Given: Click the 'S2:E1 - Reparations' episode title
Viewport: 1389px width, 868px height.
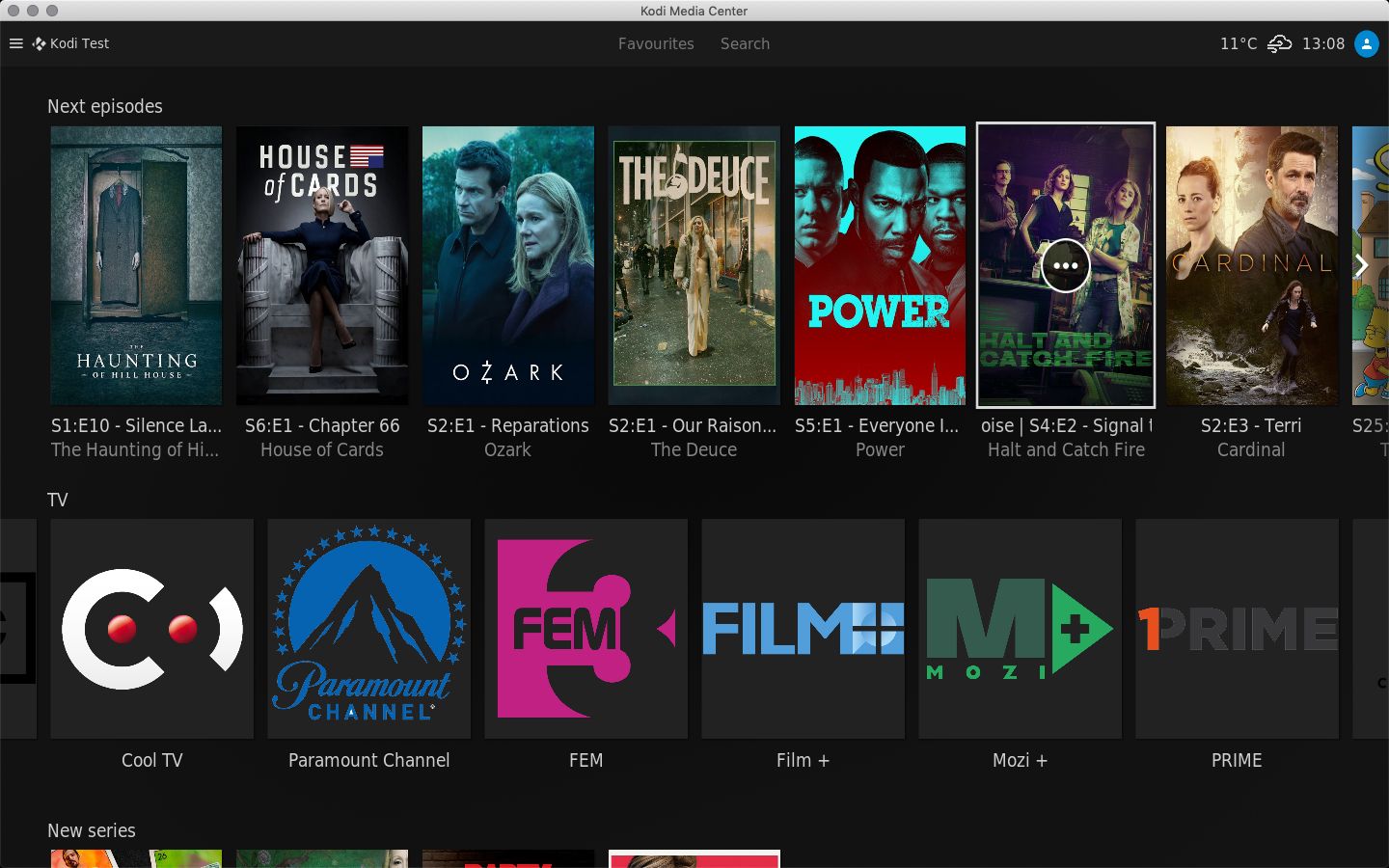Looking at the screenshot, I should (508, 425).
